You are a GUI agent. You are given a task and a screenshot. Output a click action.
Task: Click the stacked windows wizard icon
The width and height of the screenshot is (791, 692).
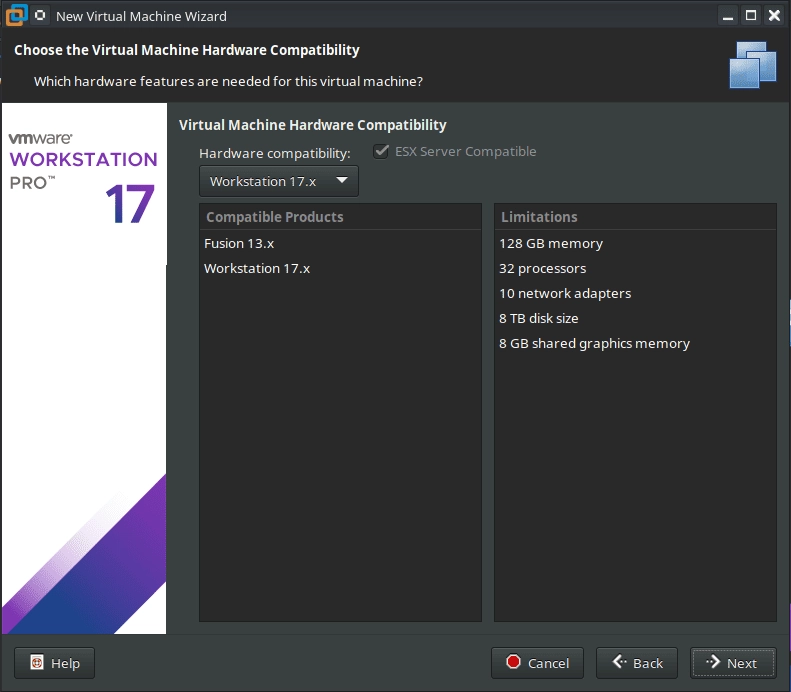[753, 65]
